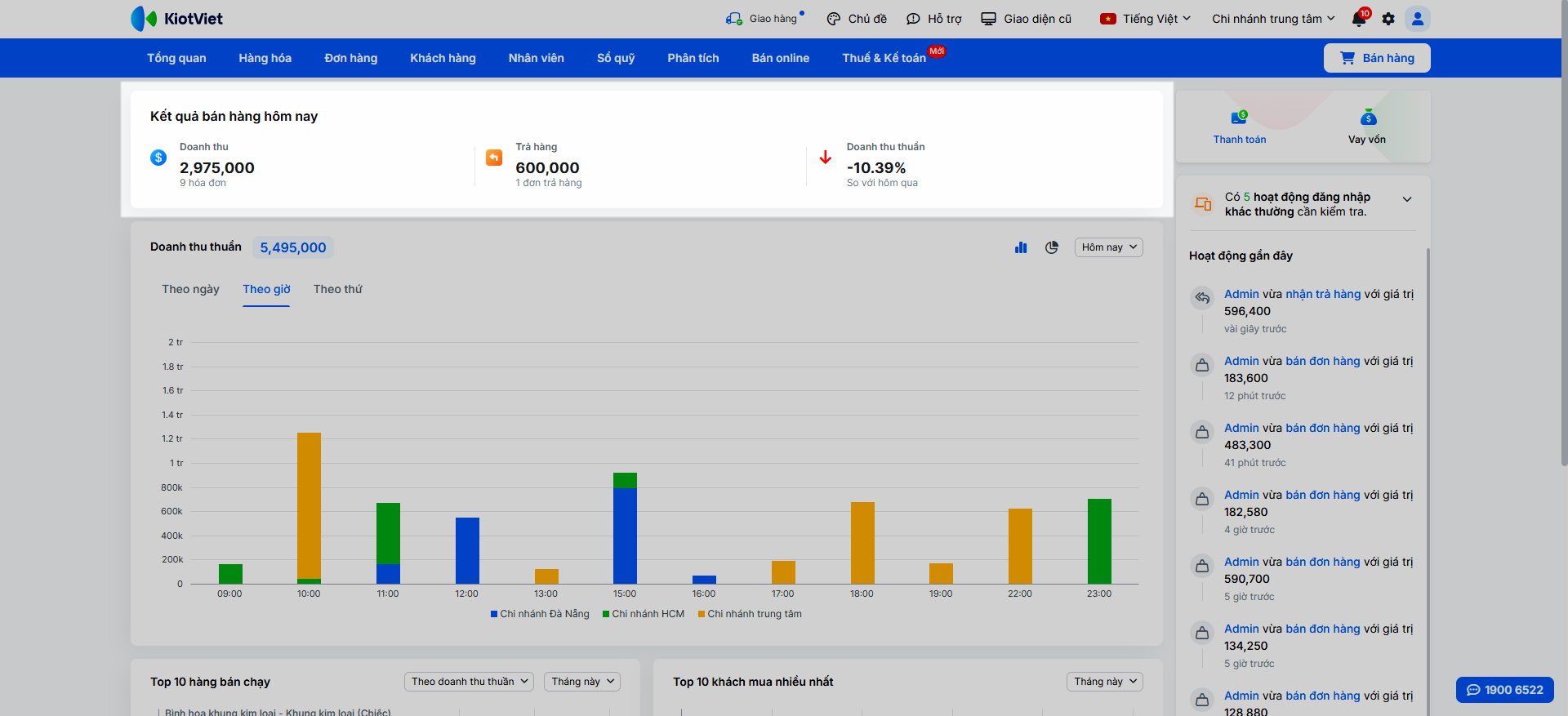Screen dimensions: 1568x716
Task: Click the user account avatar icon
Action: (x=1418, y=19)
